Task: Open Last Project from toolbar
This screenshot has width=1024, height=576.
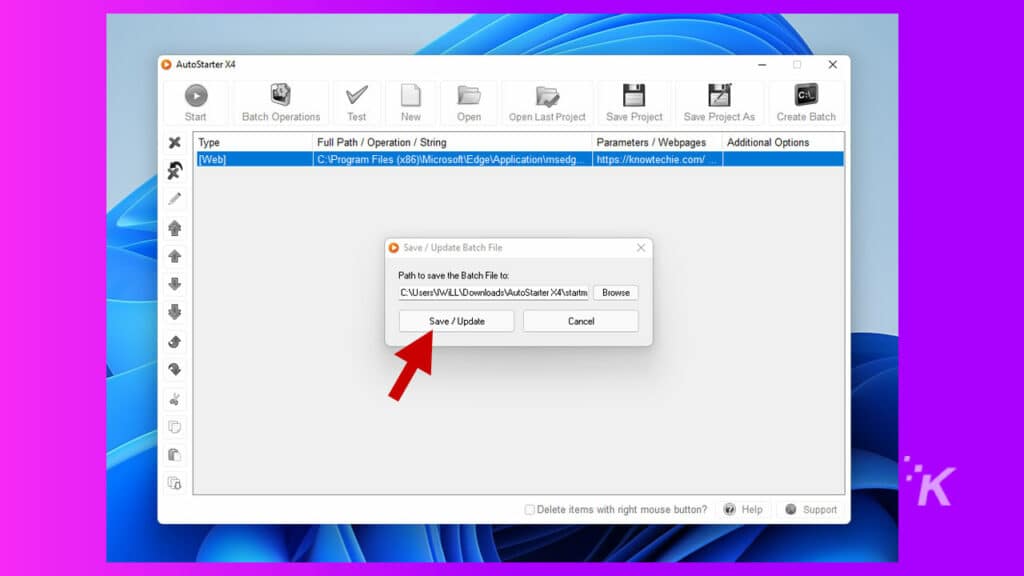Action: click(x=547, y=103)
